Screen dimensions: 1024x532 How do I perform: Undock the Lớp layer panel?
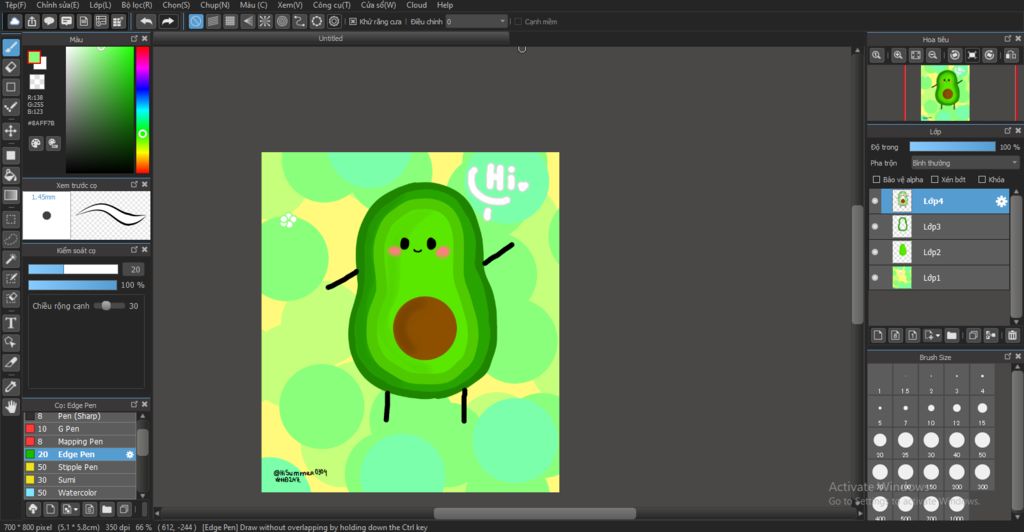coord(1007,131)
